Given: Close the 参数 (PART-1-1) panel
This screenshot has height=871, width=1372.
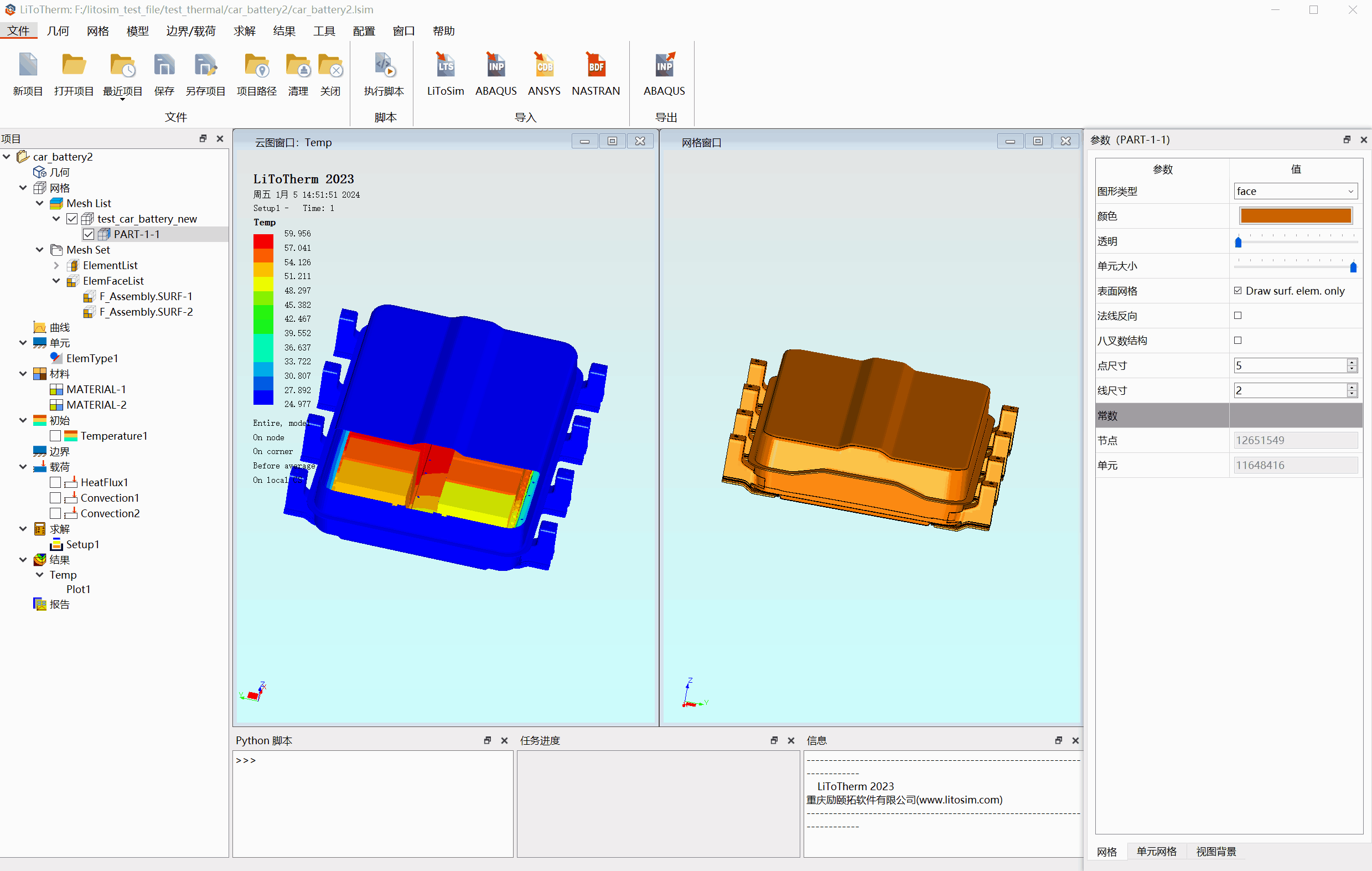Looking at the screenshot, I should (x=1364, y=140).
